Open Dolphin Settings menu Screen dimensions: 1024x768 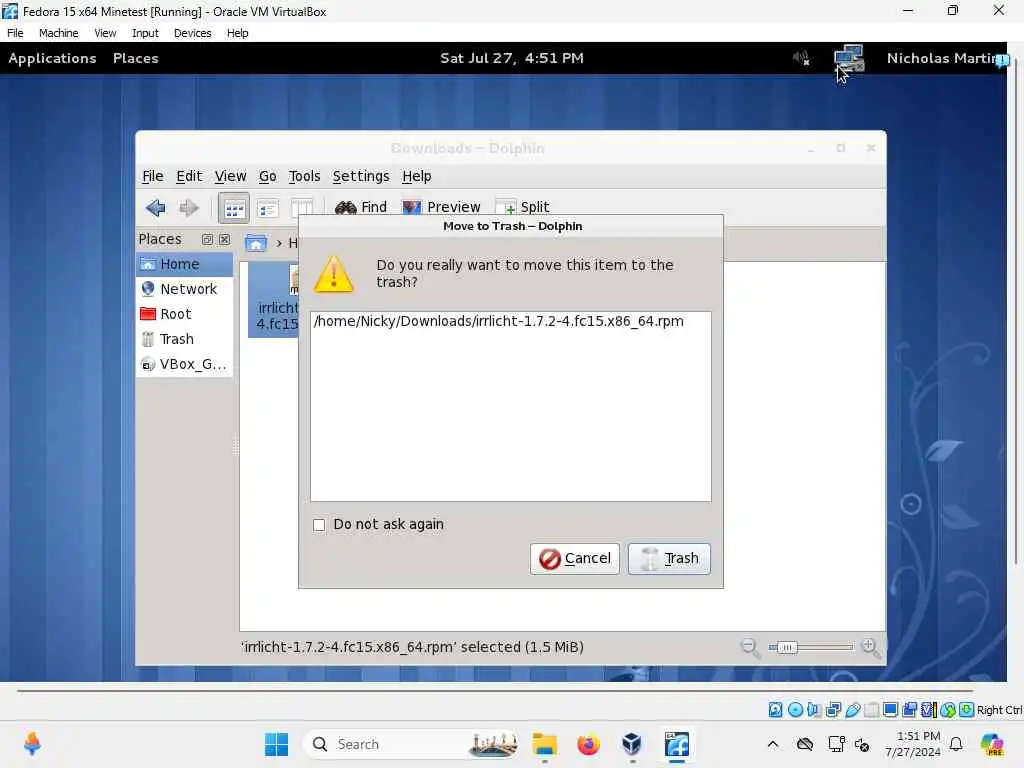click(361, 176)
